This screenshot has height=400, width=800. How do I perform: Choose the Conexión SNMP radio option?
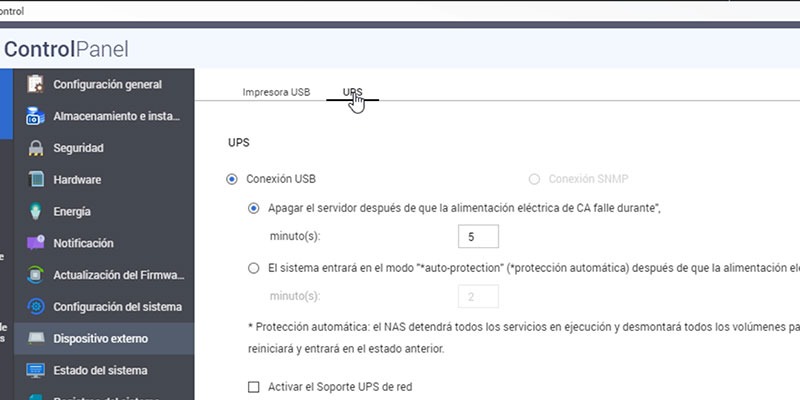tap(534, 179)
